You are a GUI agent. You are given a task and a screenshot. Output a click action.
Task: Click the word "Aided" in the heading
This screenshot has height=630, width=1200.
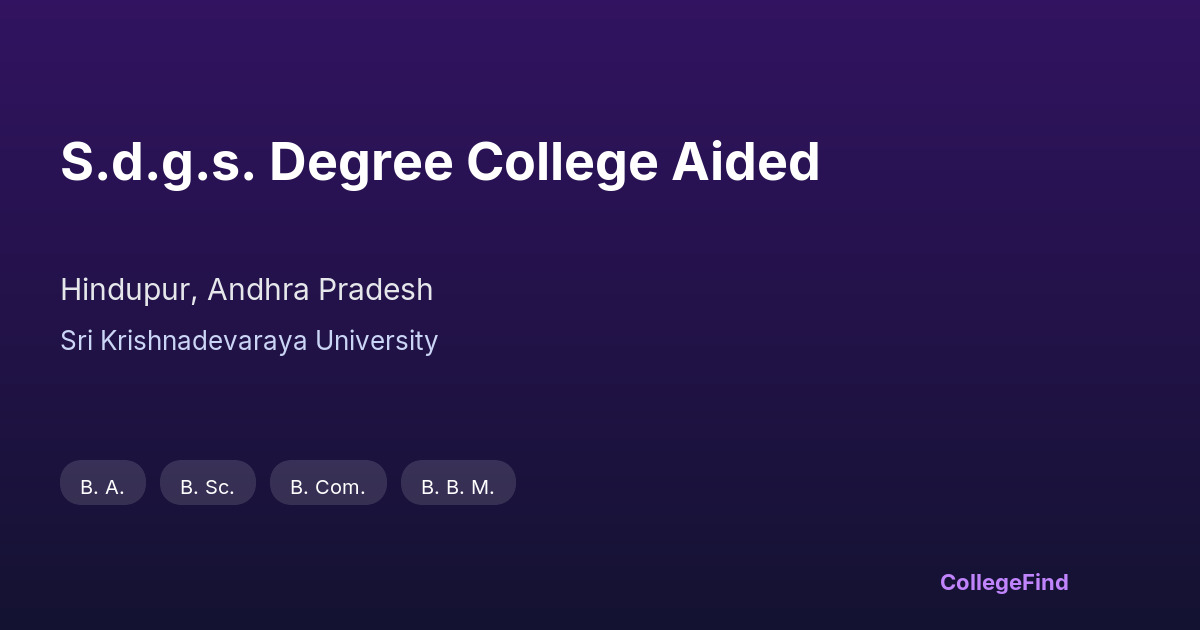click(745, 162)
